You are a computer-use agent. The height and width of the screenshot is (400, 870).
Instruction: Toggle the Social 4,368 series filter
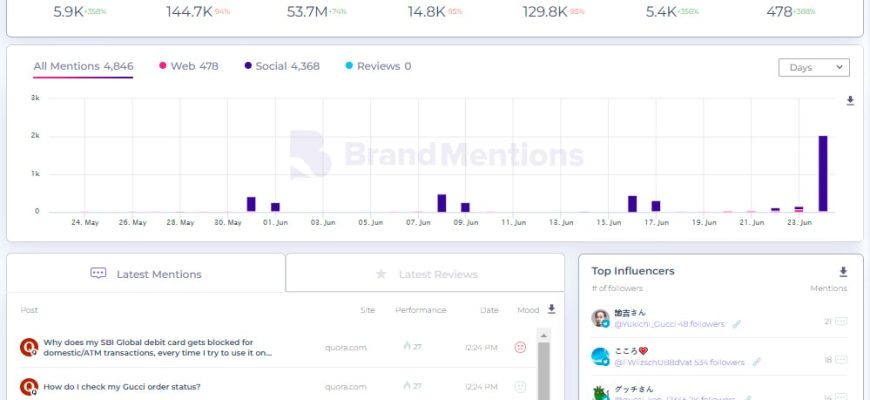281,66
